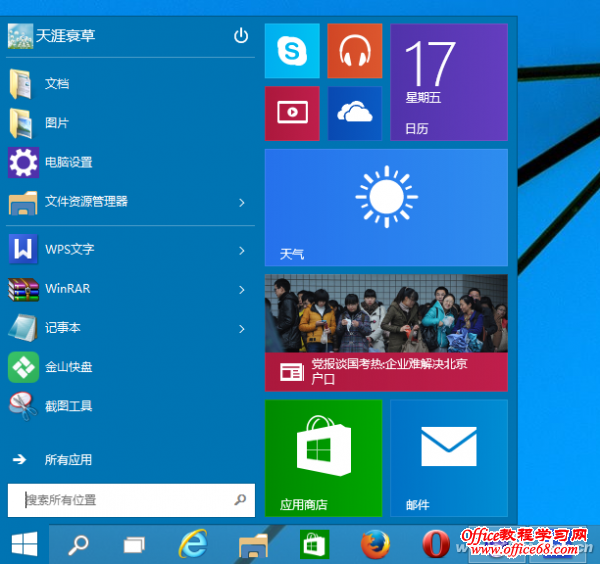
Task: Open the Mail tile (邮件)
Action: coord(449,458)
